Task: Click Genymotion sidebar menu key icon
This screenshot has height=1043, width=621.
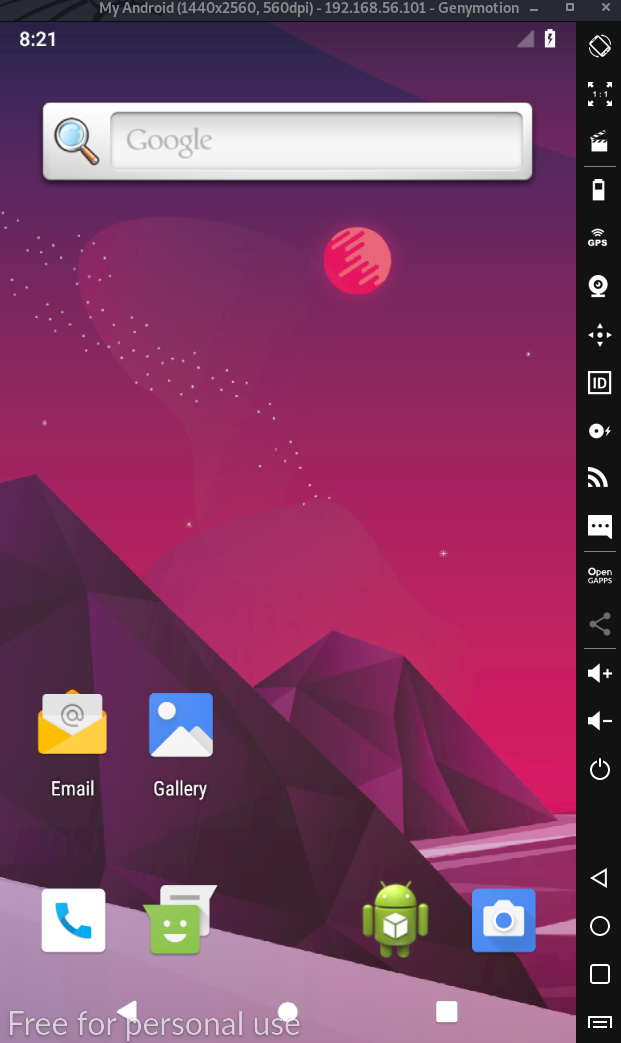Action: pyautogui.click(x=600, y=1022)
